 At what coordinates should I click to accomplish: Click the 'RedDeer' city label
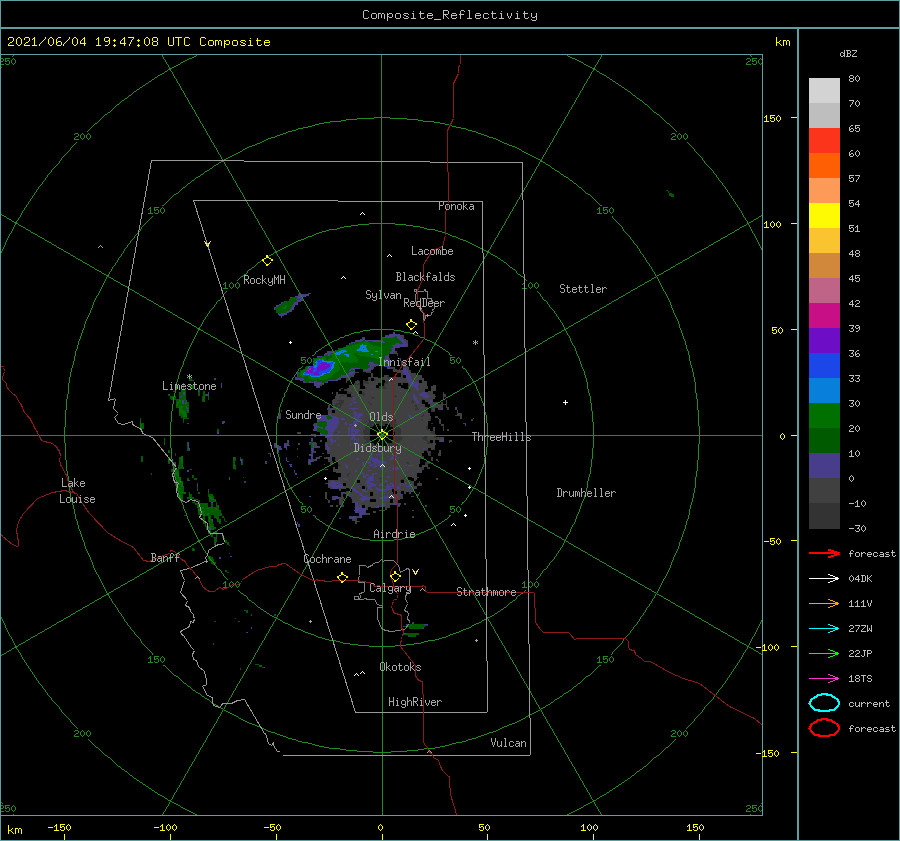click(x=424, y=303)
